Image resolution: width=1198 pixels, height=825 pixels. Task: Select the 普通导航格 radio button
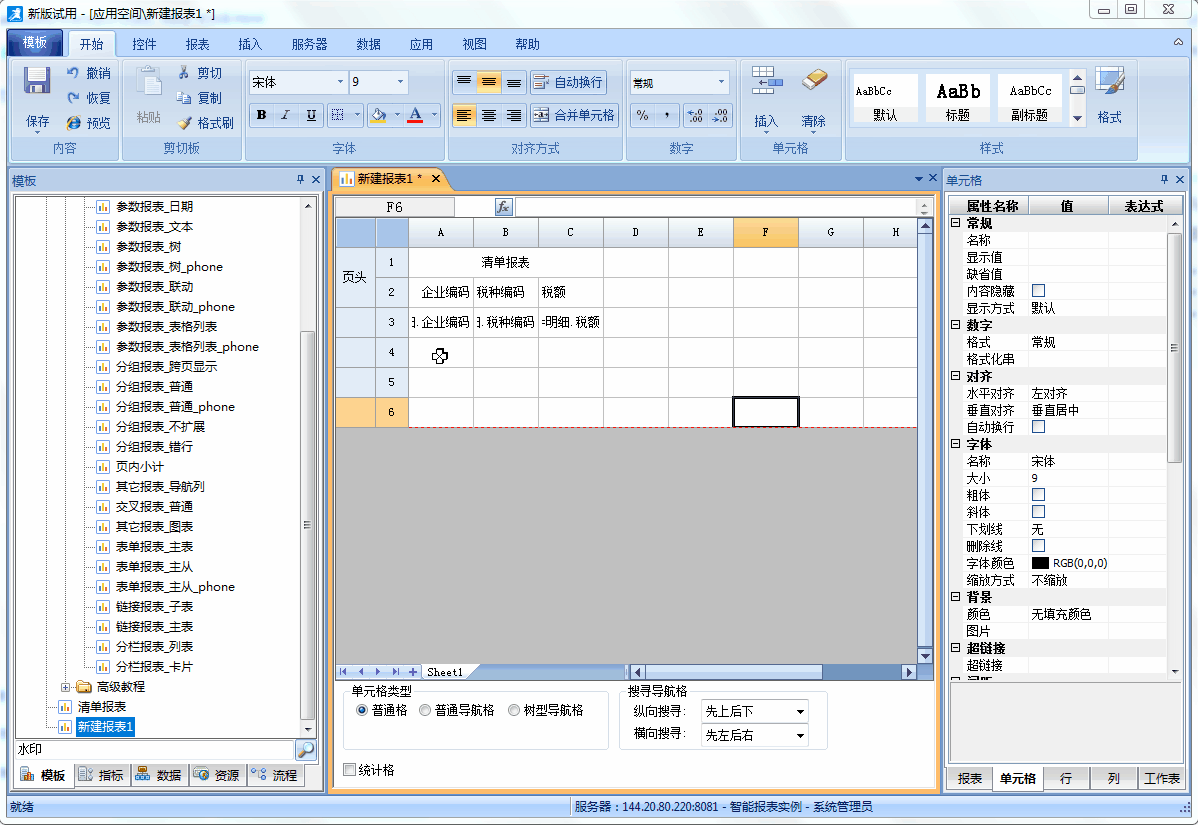click(425, 710)
